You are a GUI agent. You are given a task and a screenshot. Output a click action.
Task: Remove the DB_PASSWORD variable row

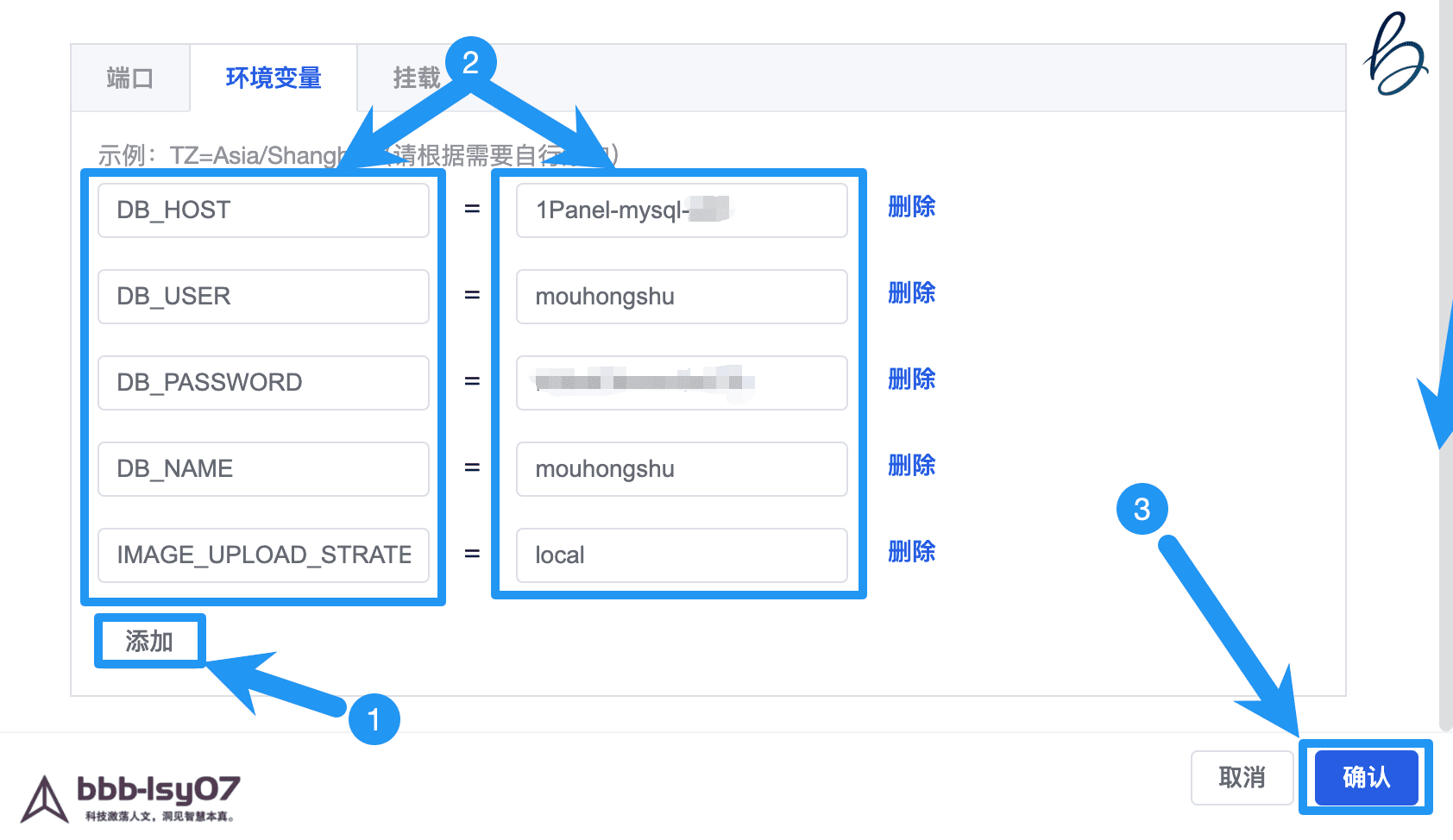[911, 379]
